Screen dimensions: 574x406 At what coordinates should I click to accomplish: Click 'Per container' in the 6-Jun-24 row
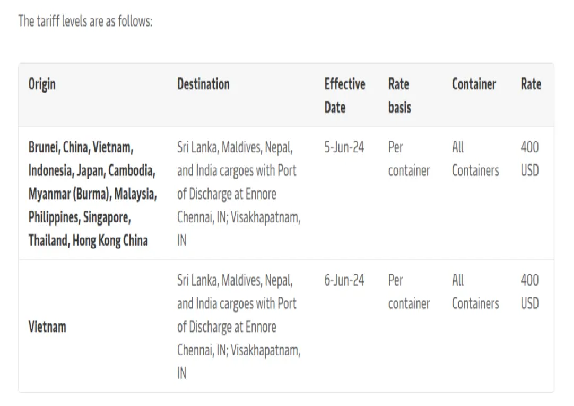coord(409,292)
